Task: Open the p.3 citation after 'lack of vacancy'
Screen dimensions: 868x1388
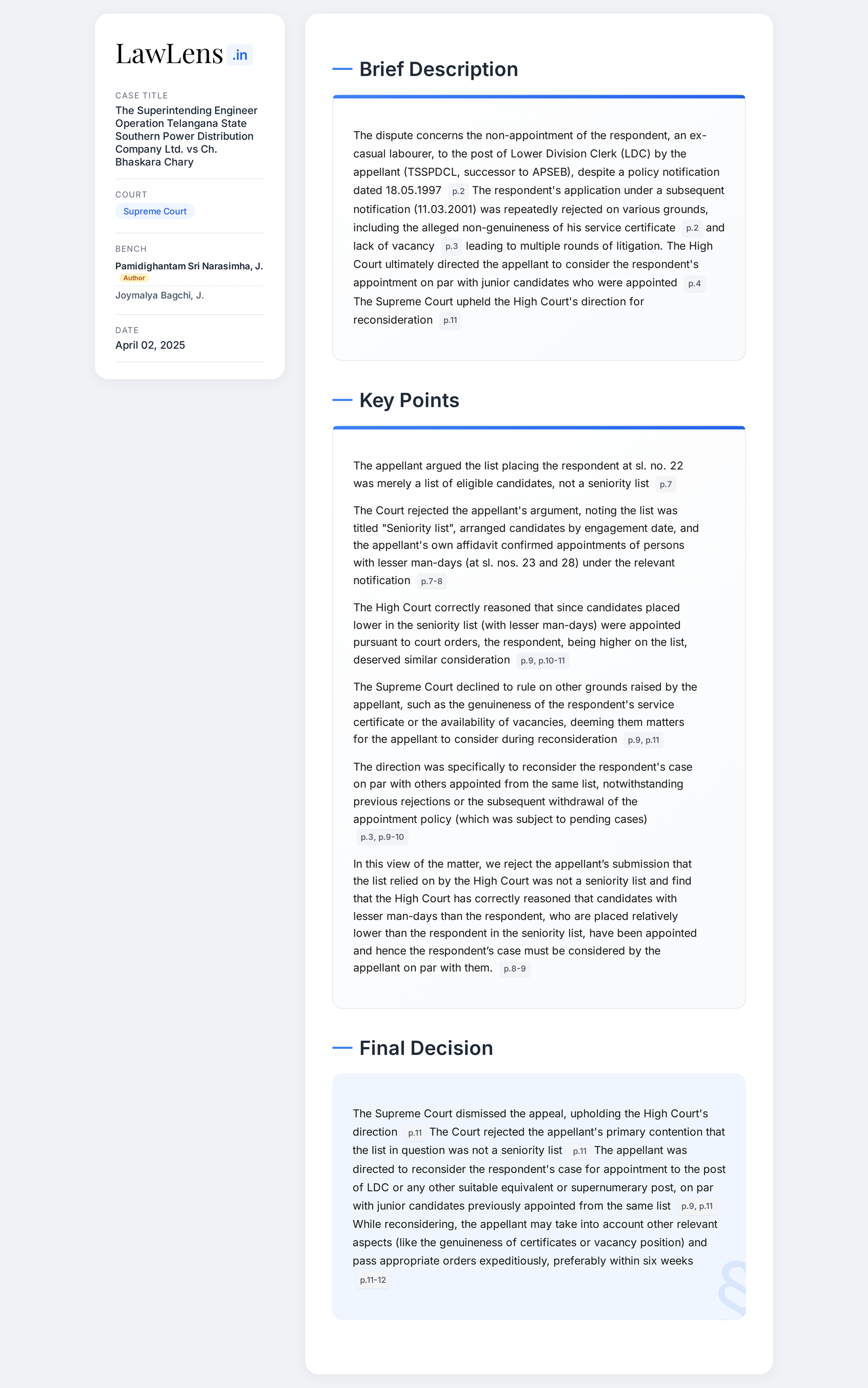Action: click(x=451, y=246)
